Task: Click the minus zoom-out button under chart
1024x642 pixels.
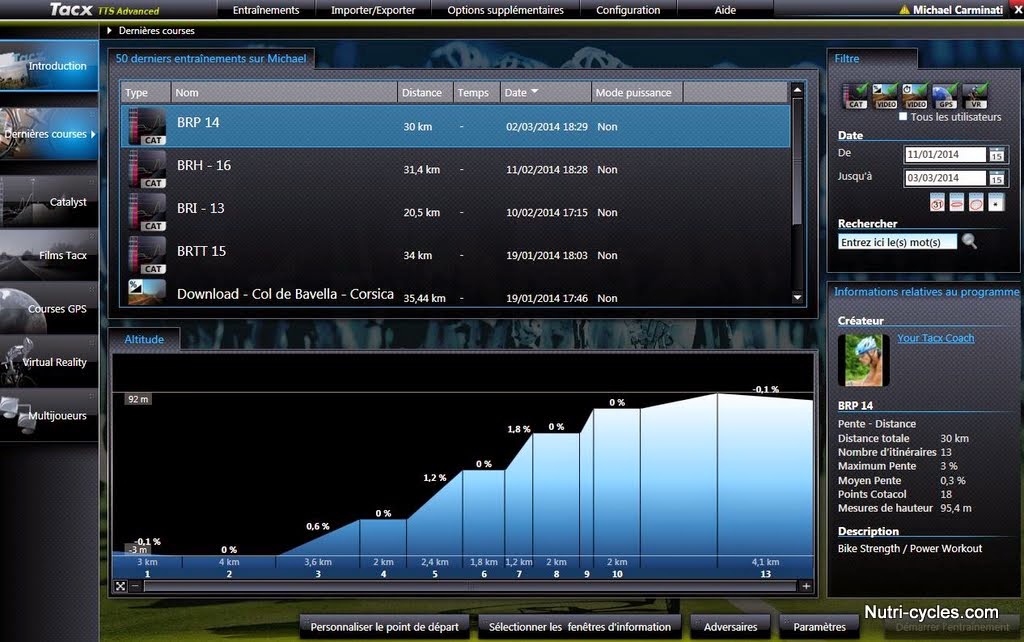Action: 135,586
